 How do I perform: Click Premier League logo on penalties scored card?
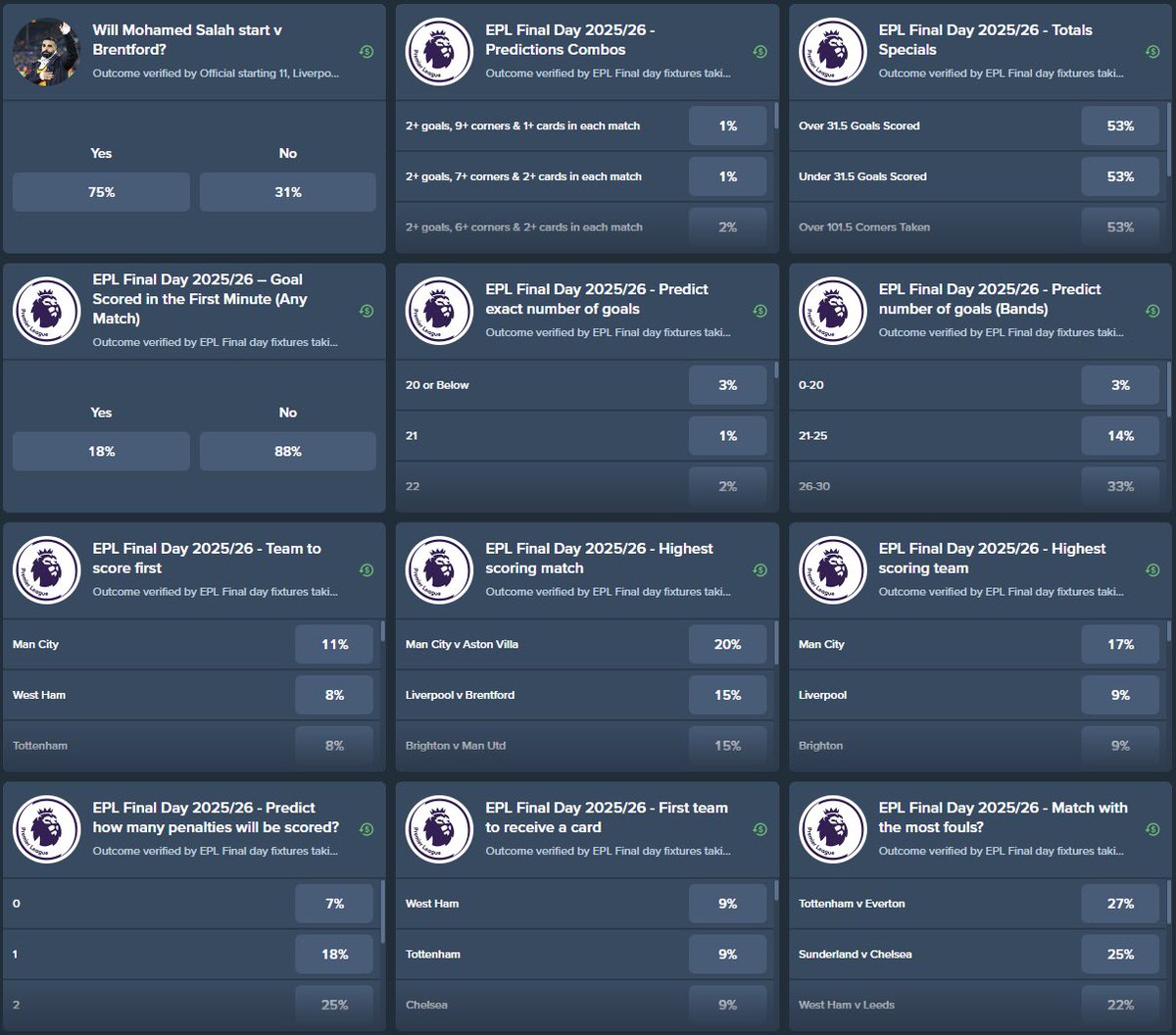[x=46, y=829]
